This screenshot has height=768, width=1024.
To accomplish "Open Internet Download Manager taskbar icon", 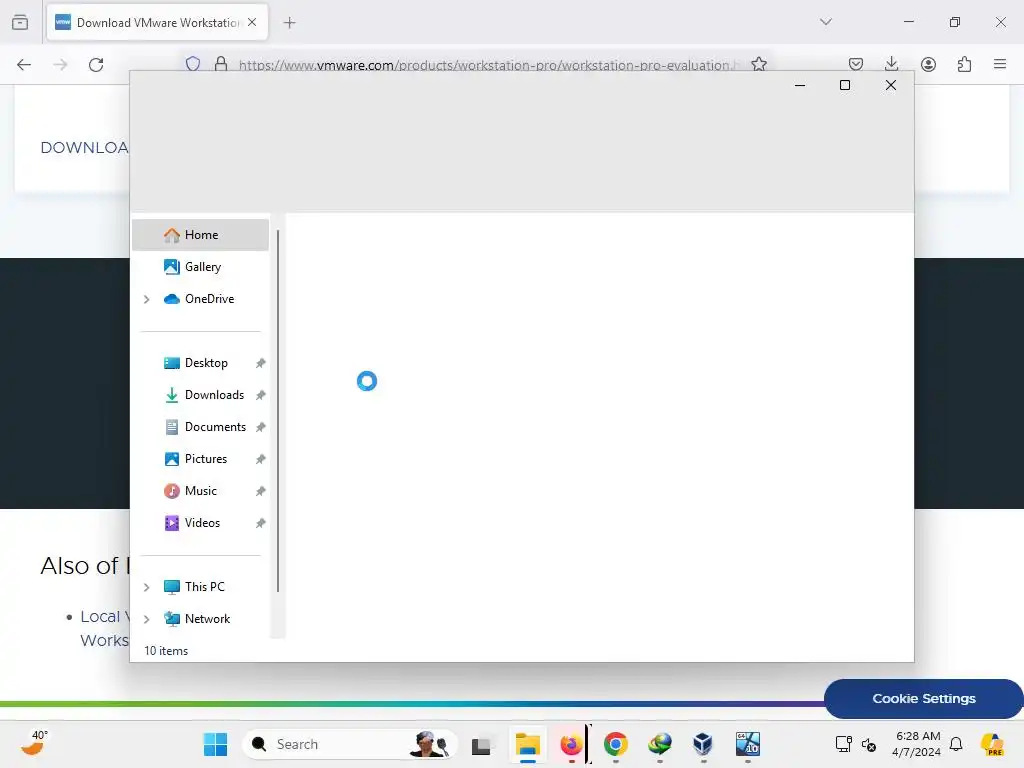I will [x=660, y=744].
